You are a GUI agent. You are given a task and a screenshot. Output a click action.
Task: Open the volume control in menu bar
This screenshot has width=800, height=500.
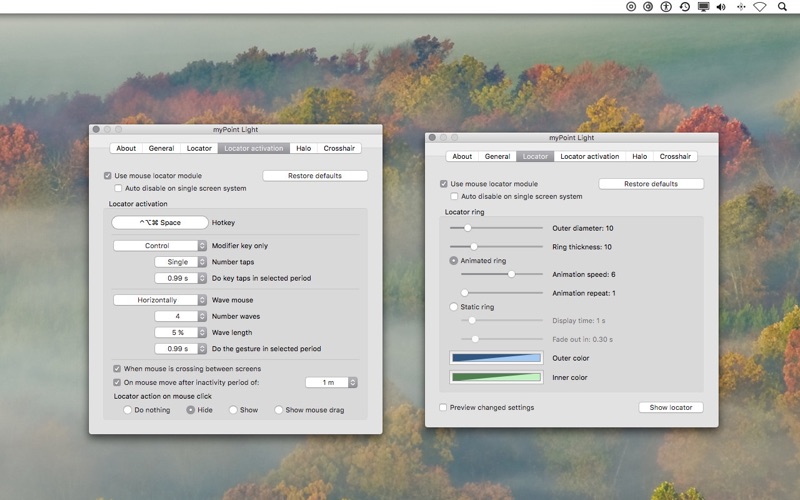[x=722, y=7]
